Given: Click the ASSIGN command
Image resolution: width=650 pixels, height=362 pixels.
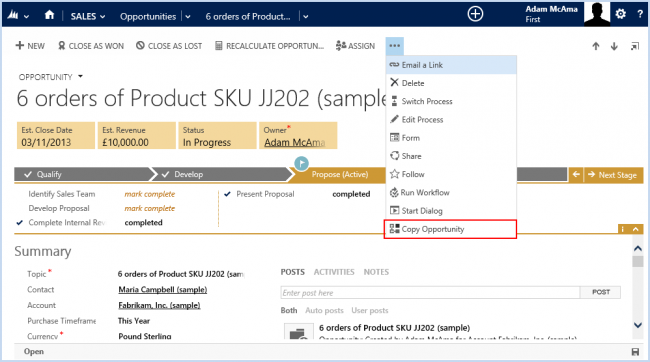Looking at the screenshot, I should click(x=355, y=46).
